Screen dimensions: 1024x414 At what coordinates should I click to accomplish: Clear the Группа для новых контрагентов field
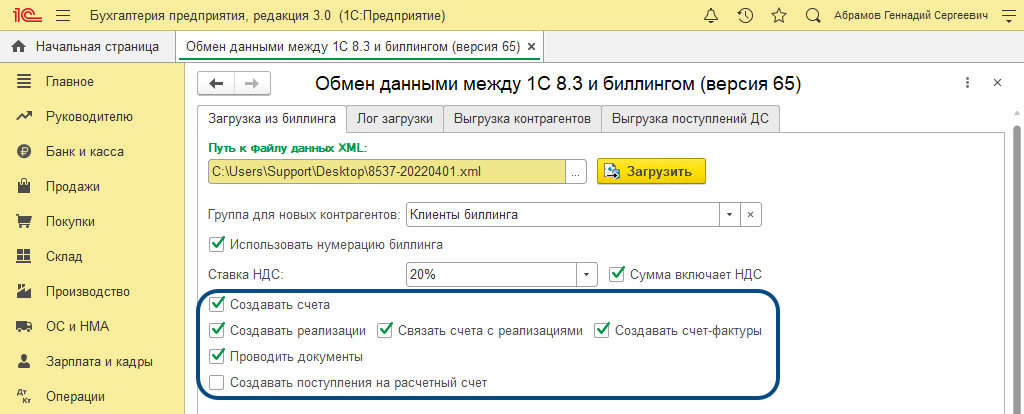750,214
